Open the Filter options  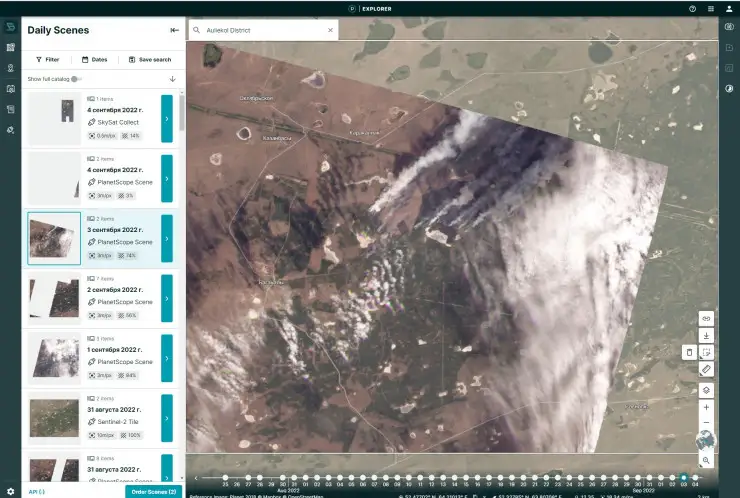[47, 59]
